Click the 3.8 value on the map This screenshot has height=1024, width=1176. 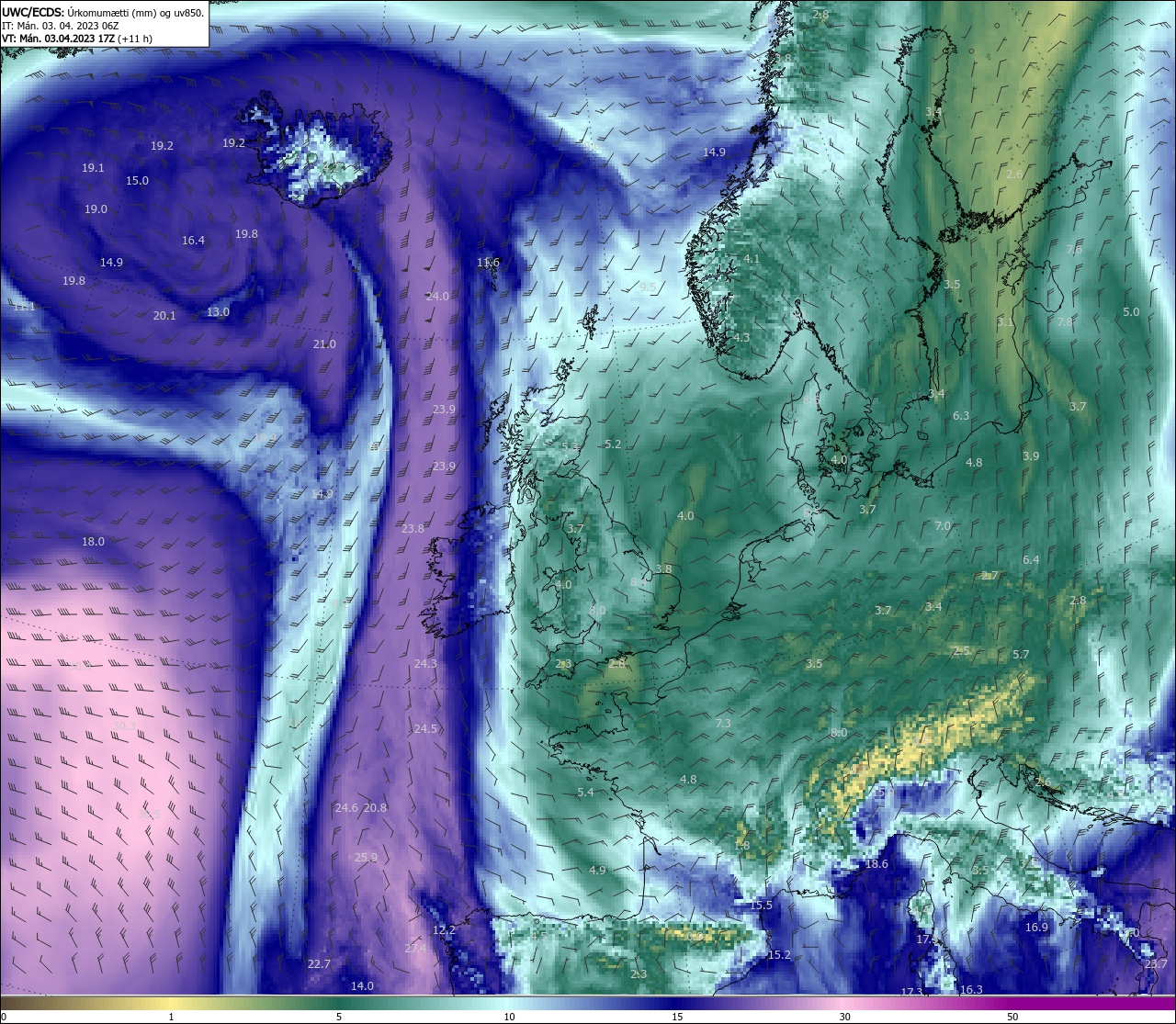tap(663, 569)
